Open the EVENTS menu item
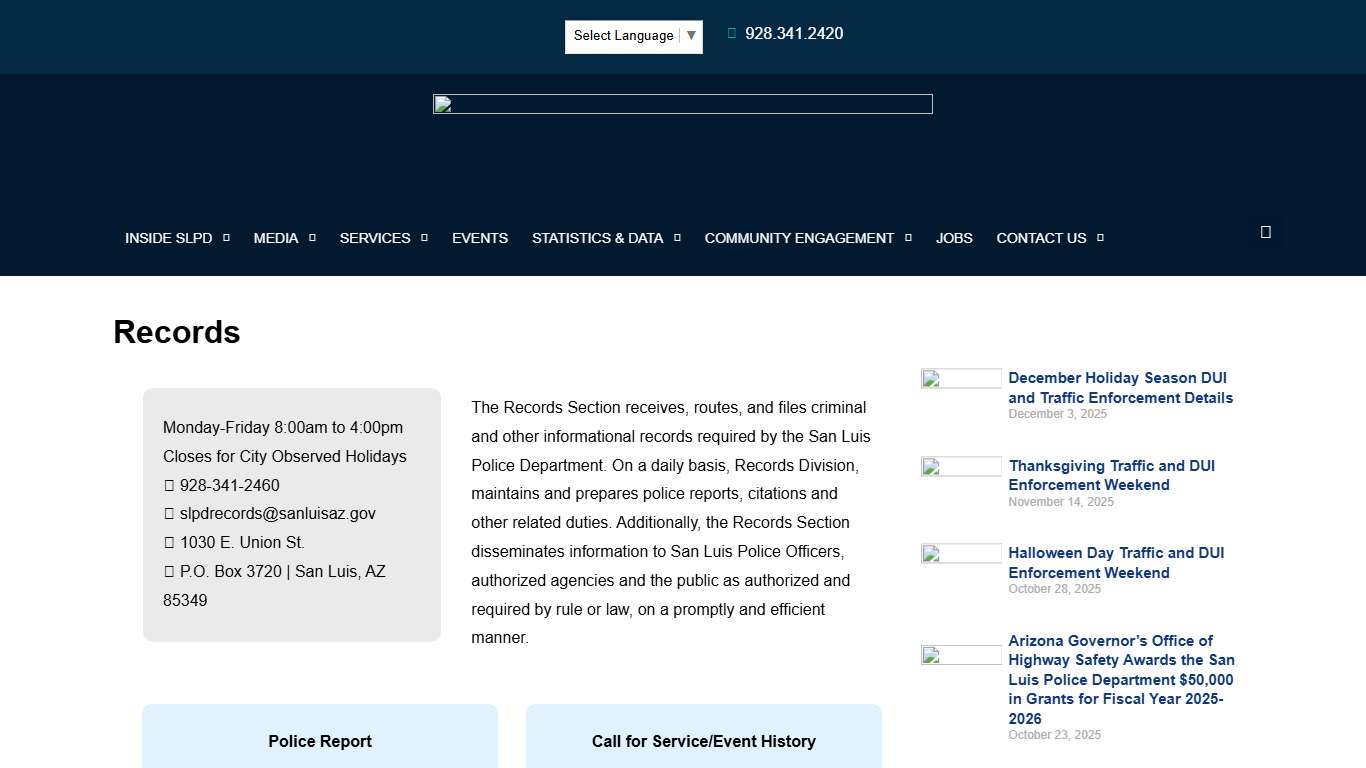The image size is (1366, 768). (x=480, y=238)
